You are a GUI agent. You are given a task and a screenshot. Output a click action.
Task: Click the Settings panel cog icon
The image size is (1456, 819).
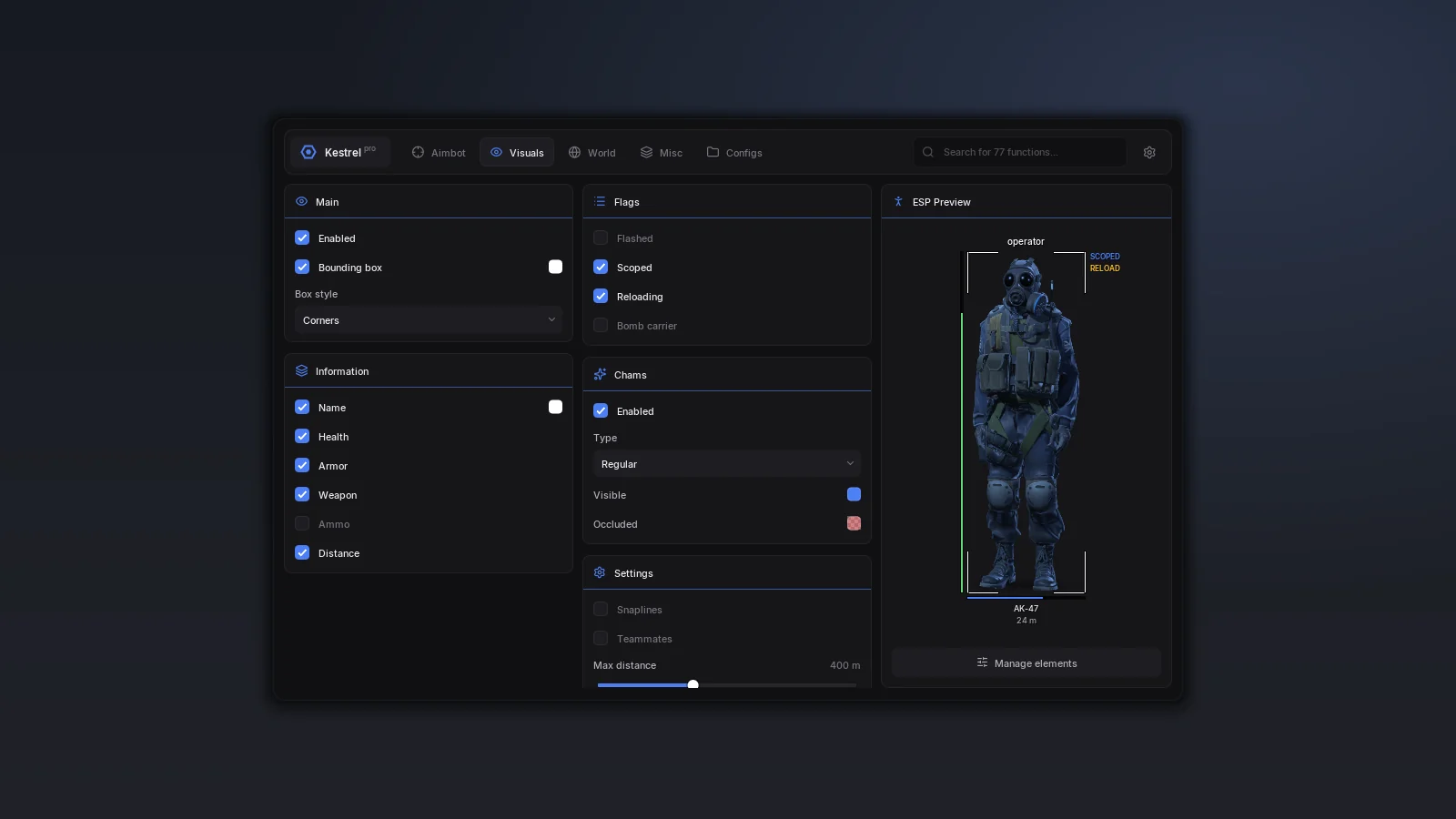[x=600, y=572]
